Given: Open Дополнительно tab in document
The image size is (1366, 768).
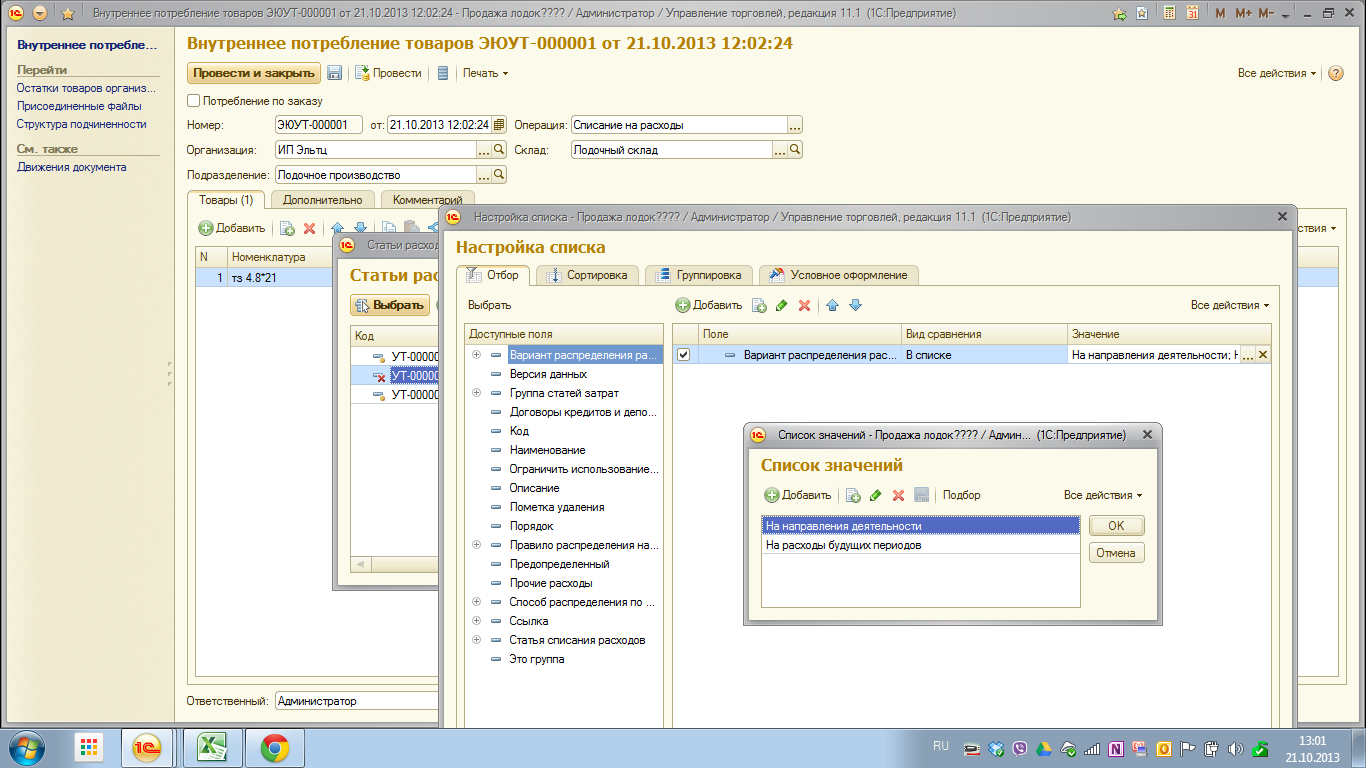Looking at the screenshot, I should pos(322,200).
